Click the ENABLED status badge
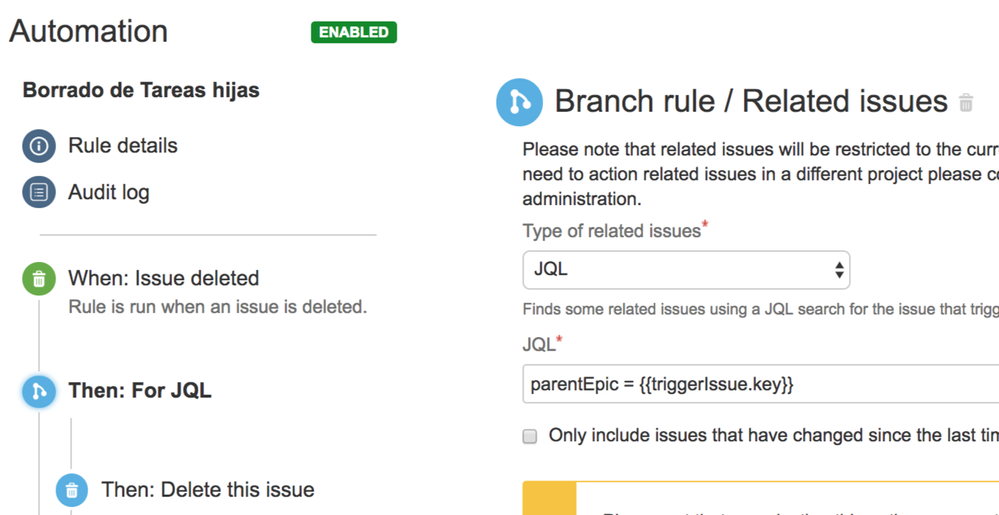999x515 pixels. pos(354,33)
